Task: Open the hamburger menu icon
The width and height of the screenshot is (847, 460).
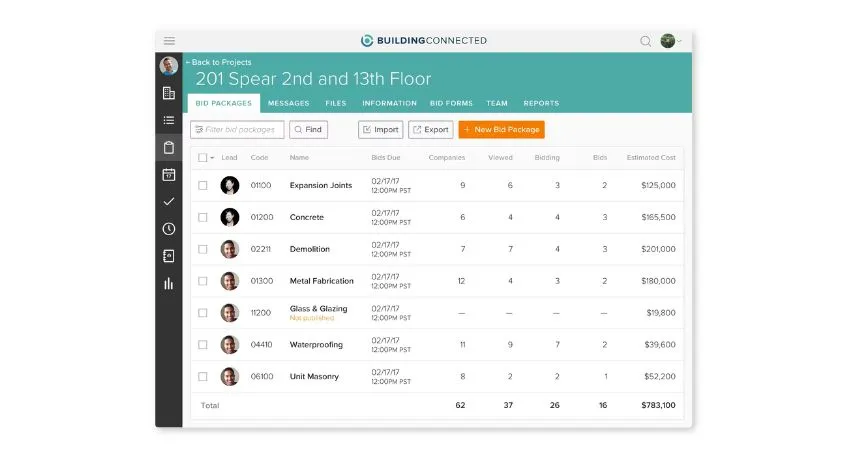Action: tap(169, 41)
